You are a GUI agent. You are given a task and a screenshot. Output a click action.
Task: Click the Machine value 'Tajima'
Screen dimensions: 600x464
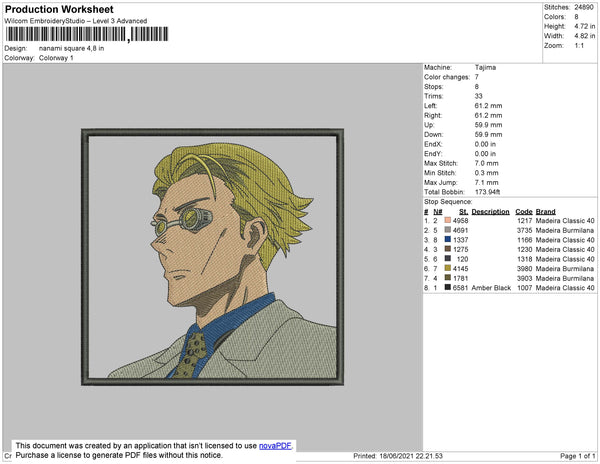coord(485,67)
